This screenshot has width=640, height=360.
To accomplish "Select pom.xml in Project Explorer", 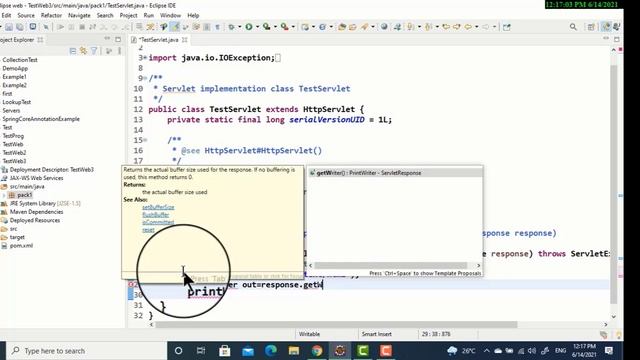I will (21, 246).
